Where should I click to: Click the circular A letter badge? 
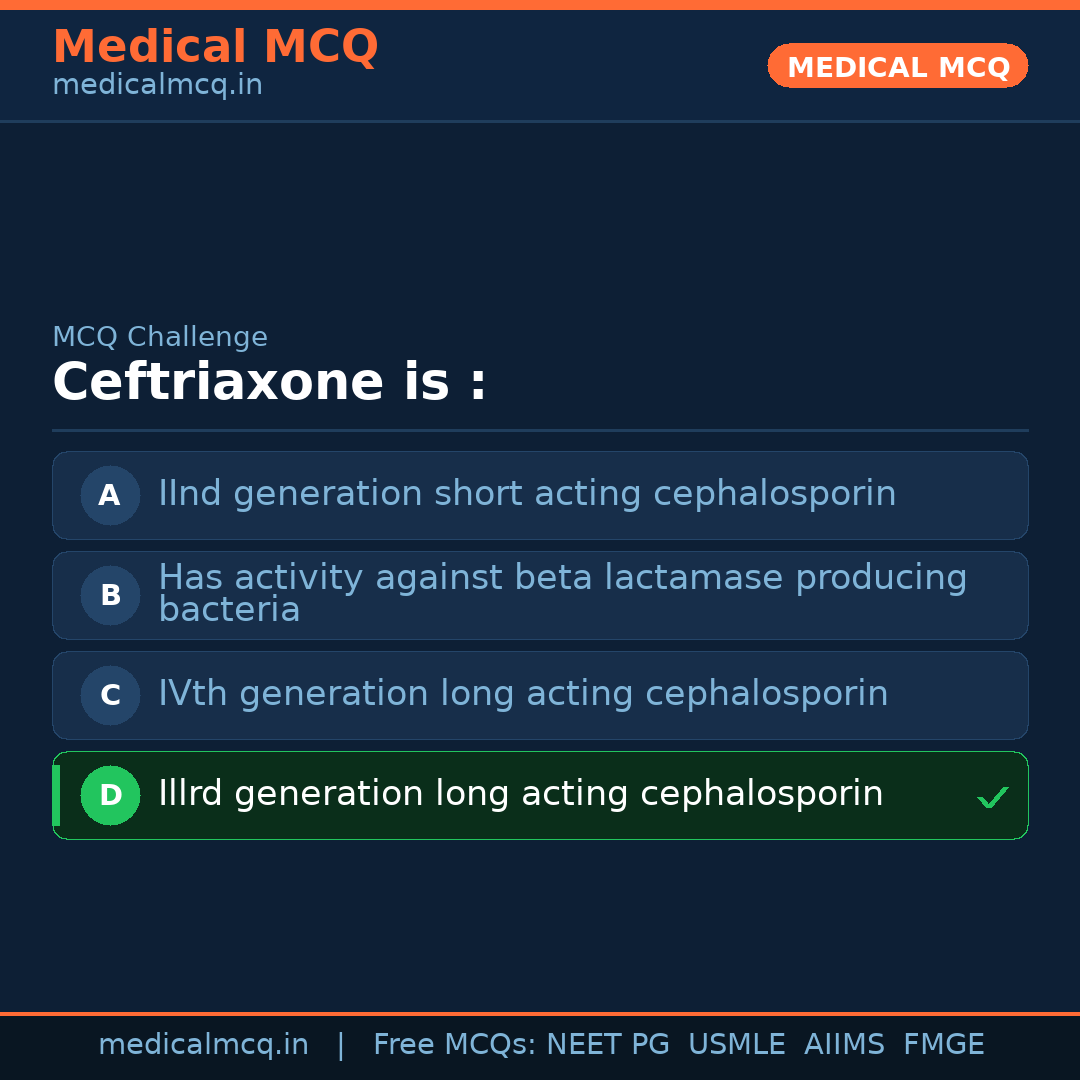pyautogui.click(x=110, y=495)
